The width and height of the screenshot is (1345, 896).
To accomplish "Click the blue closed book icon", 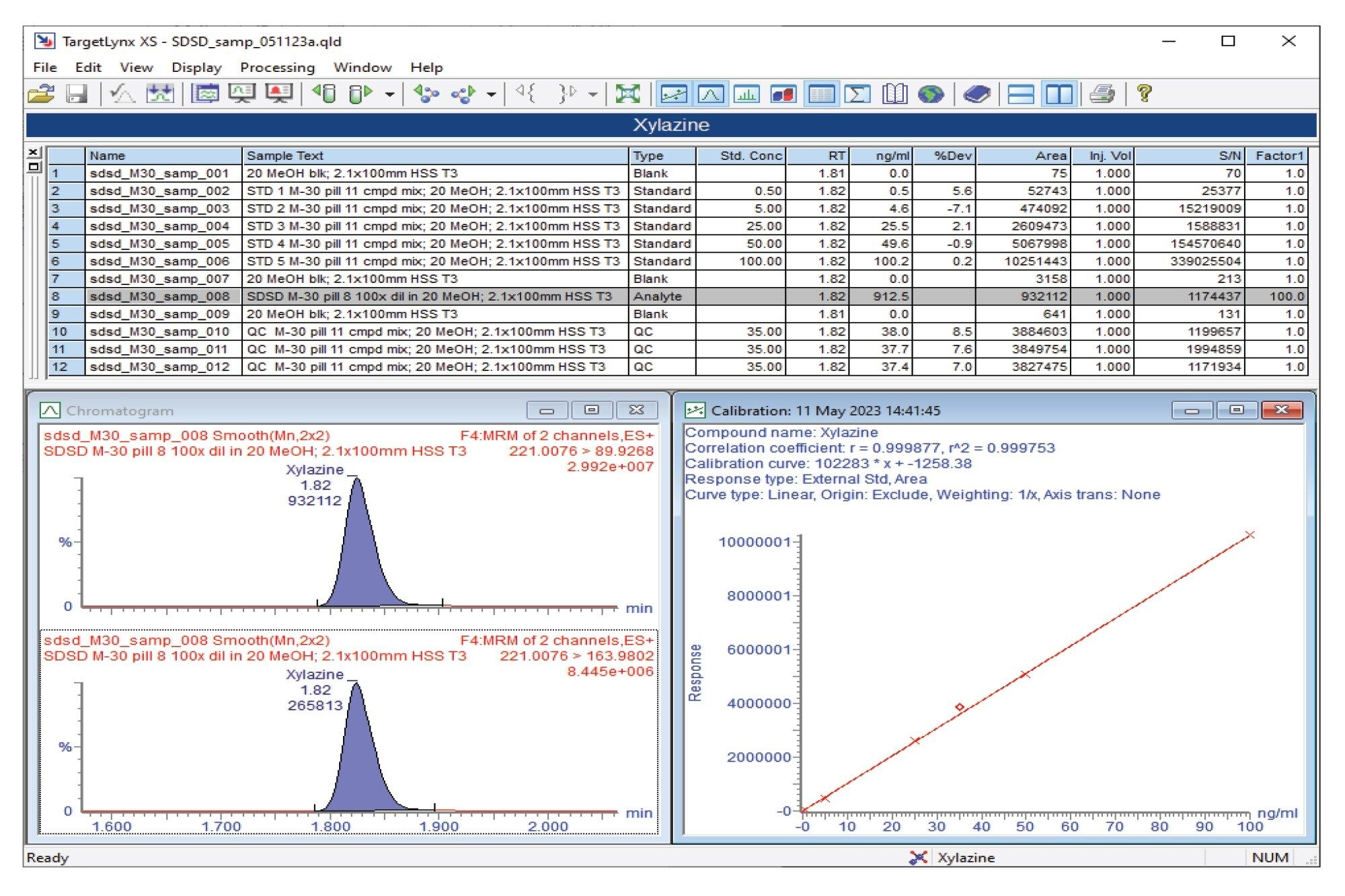I will pyautogui.click(x=976, y=94).
